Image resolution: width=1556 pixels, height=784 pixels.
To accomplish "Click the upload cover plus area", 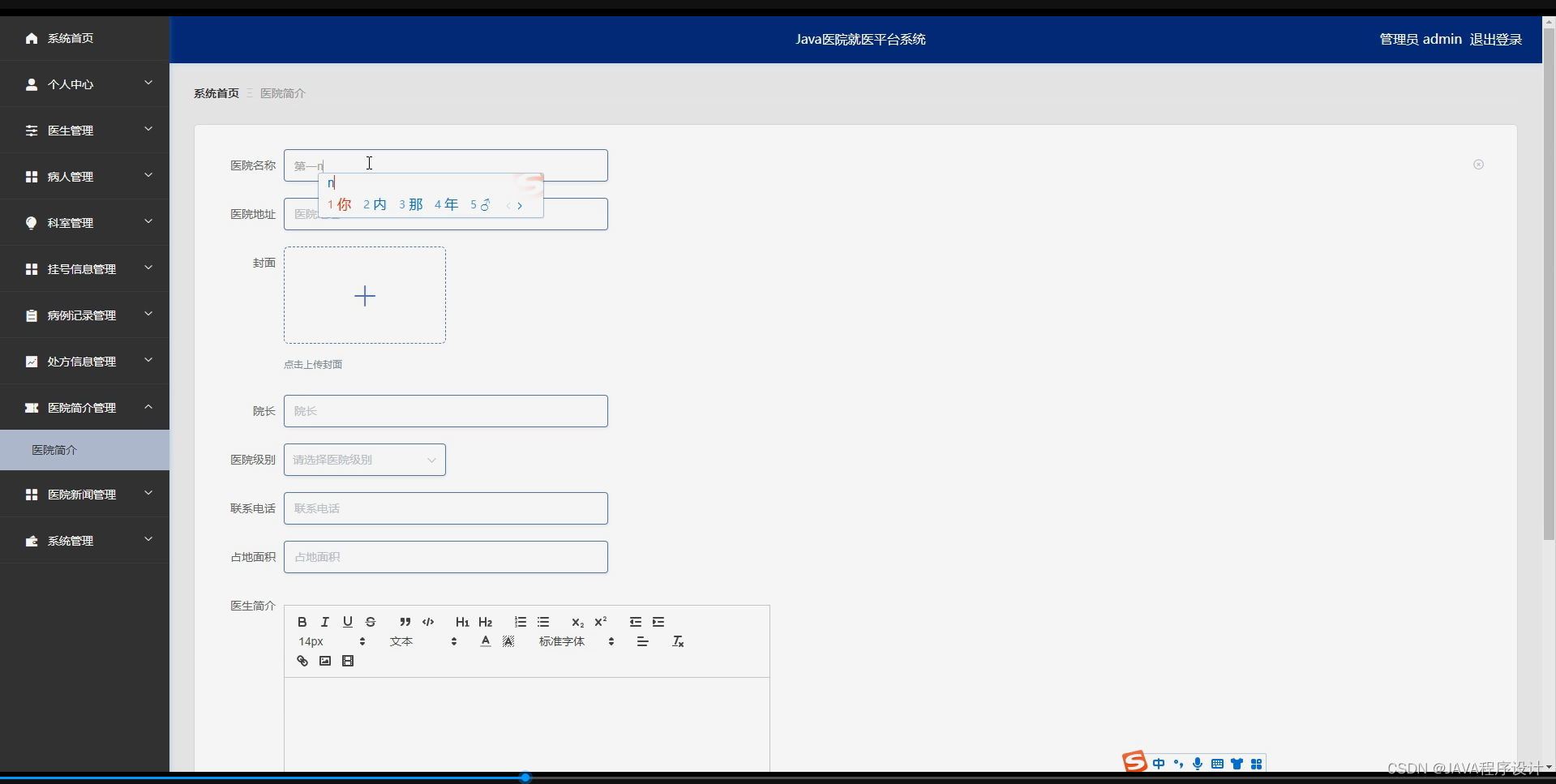I will tap(364, 295).
